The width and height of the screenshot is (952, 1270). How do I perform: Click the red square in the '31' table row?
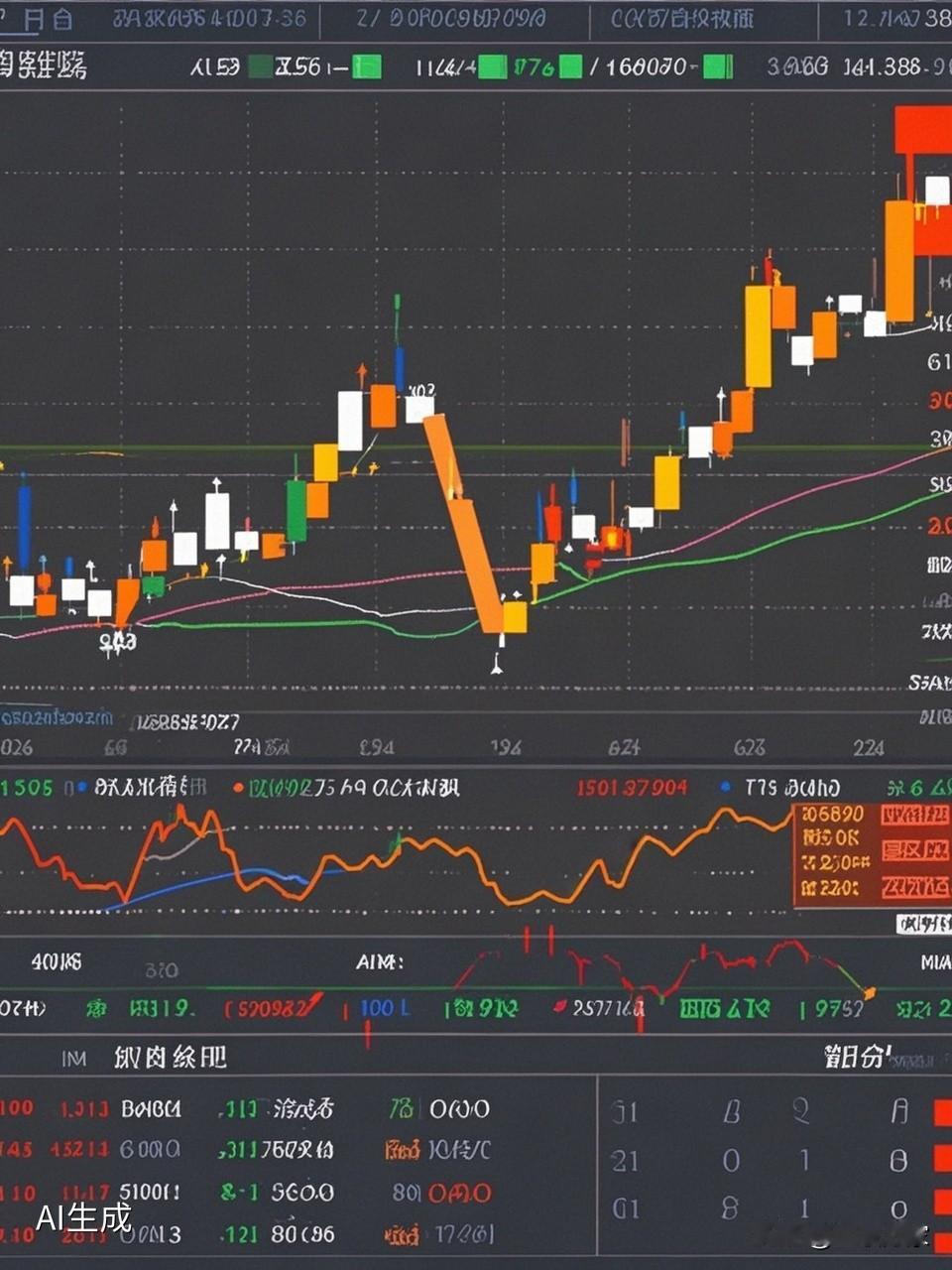coord(942,1111)
